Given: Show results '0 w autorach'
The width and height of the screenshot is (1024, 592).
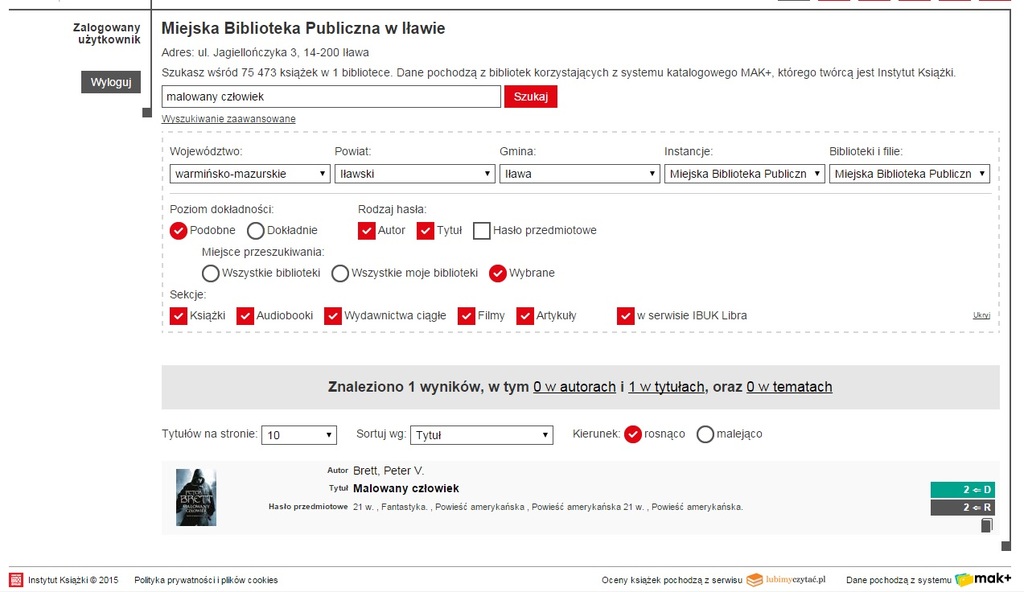Looking at the screenshot, I should (575, 387).
